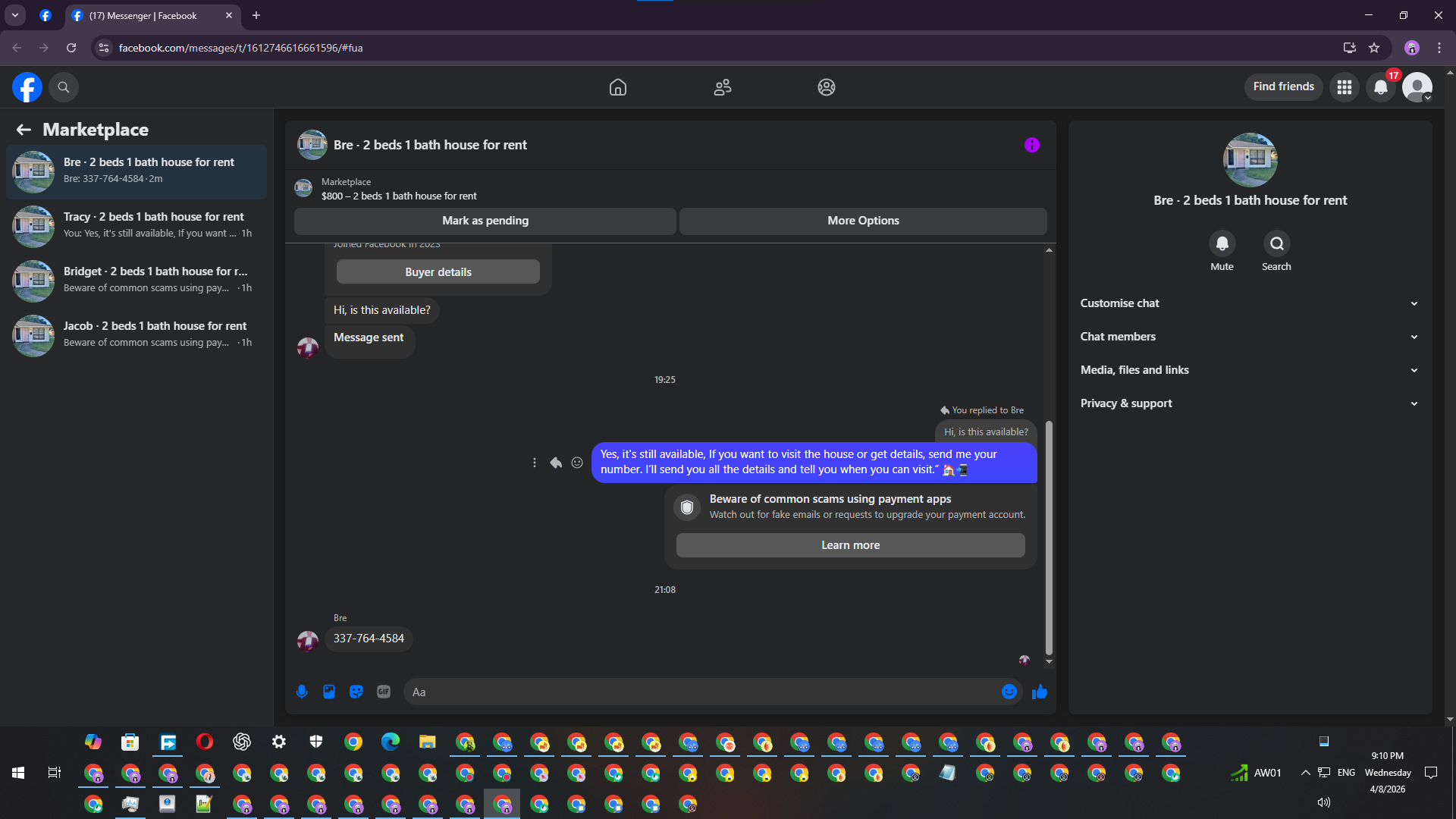This screenshot has height=819, width=1456.
Task: Click the chat scrollbar thumb
Action: [1049, 538]
